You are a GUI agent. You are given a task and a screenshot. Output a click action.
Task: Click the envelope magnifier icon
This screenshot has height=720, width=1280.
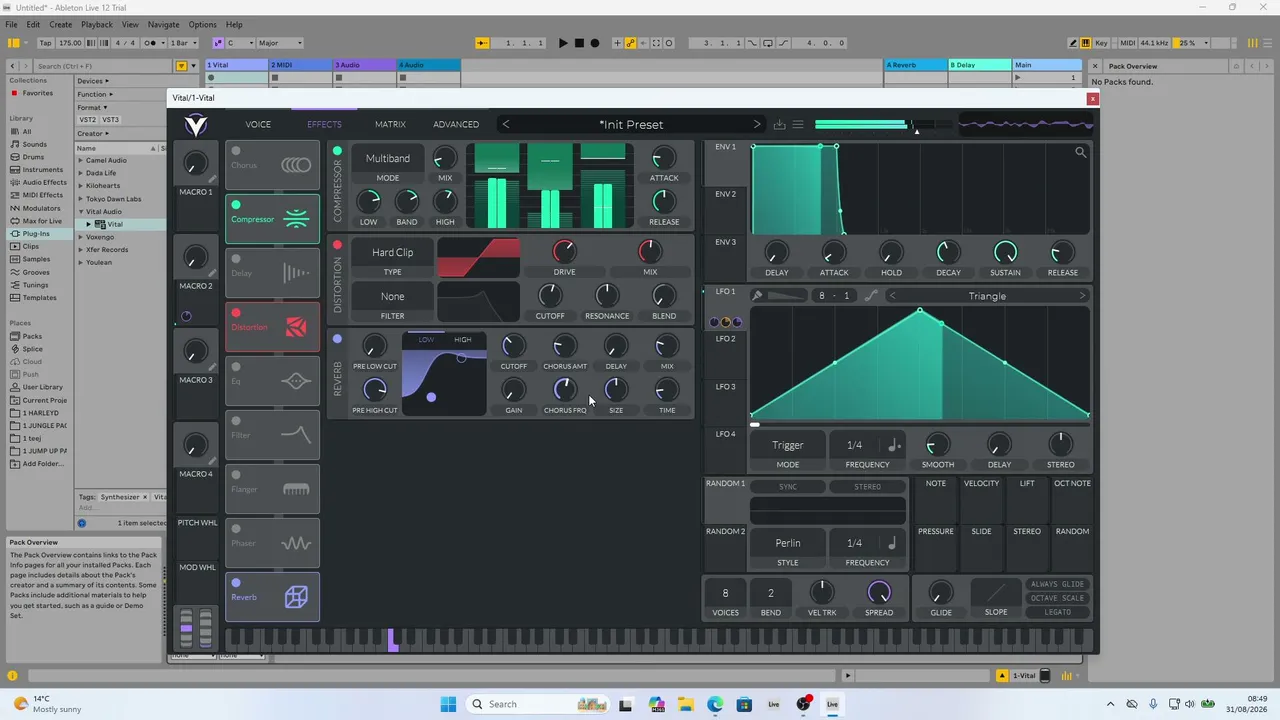coord(1080,152)
